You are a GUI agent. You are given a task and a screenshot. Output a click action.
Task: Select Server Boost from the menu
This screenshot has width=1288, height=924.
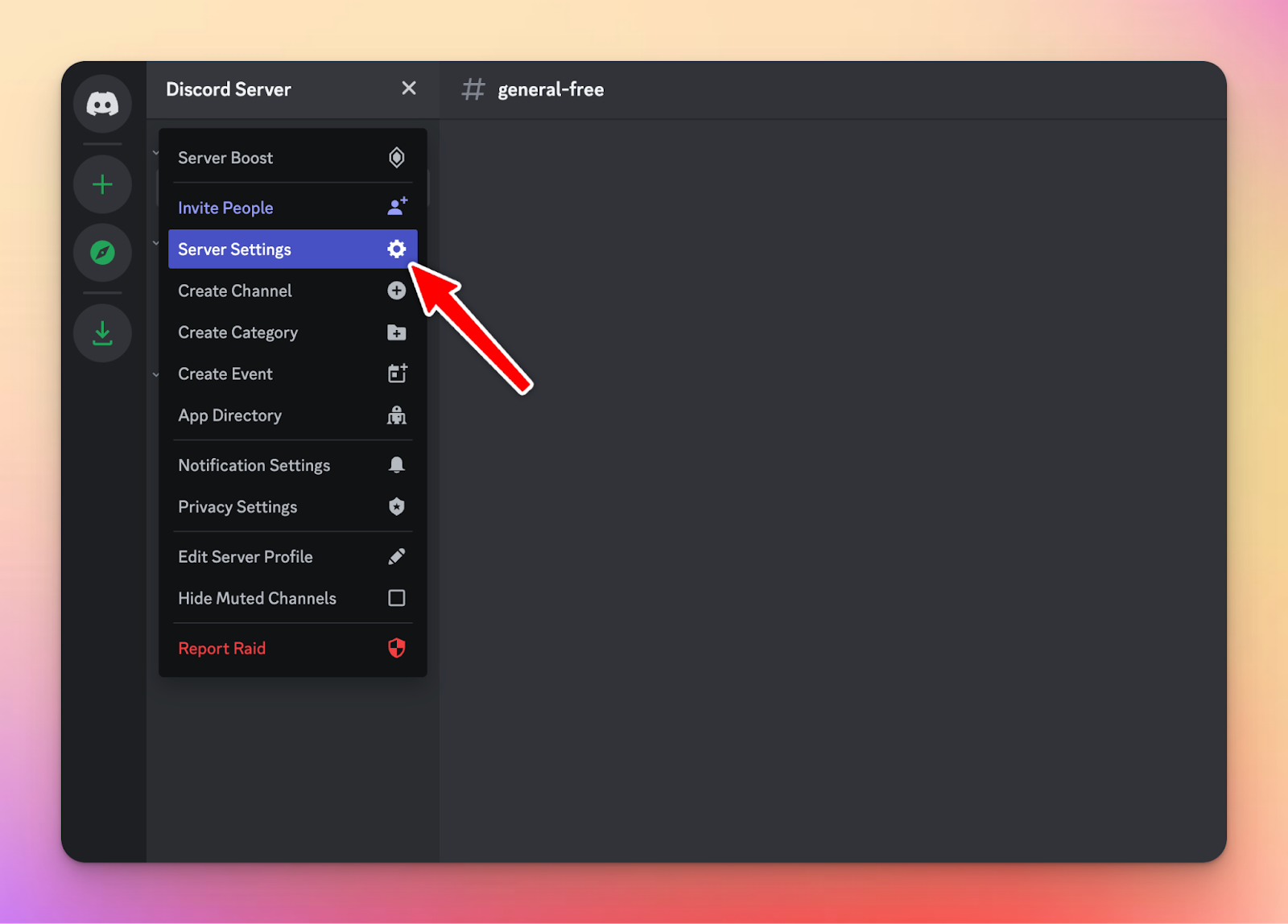tap(293, 158)
